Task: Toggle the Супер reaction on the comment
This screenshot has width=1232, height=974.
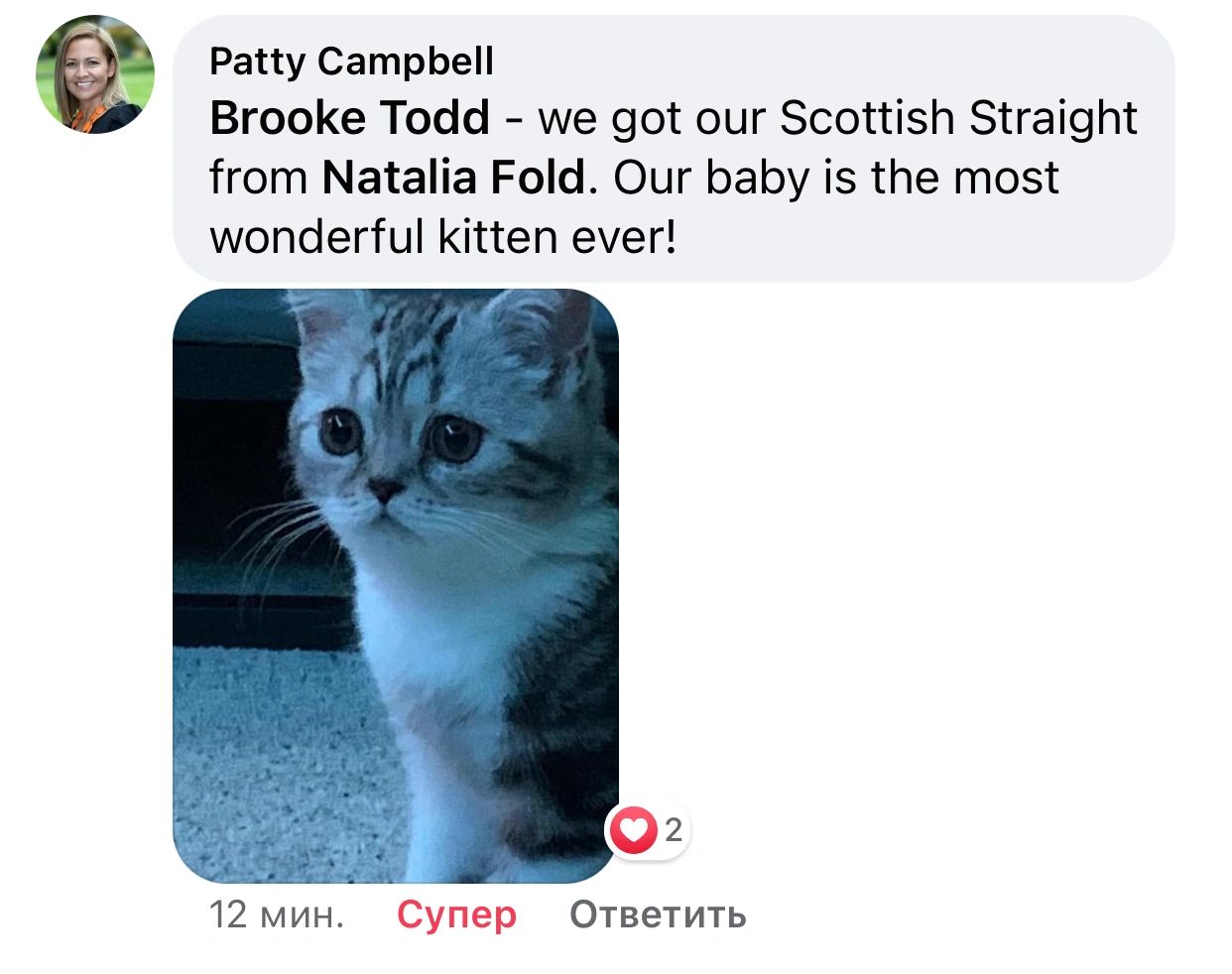Action: (x=456, y=913)
